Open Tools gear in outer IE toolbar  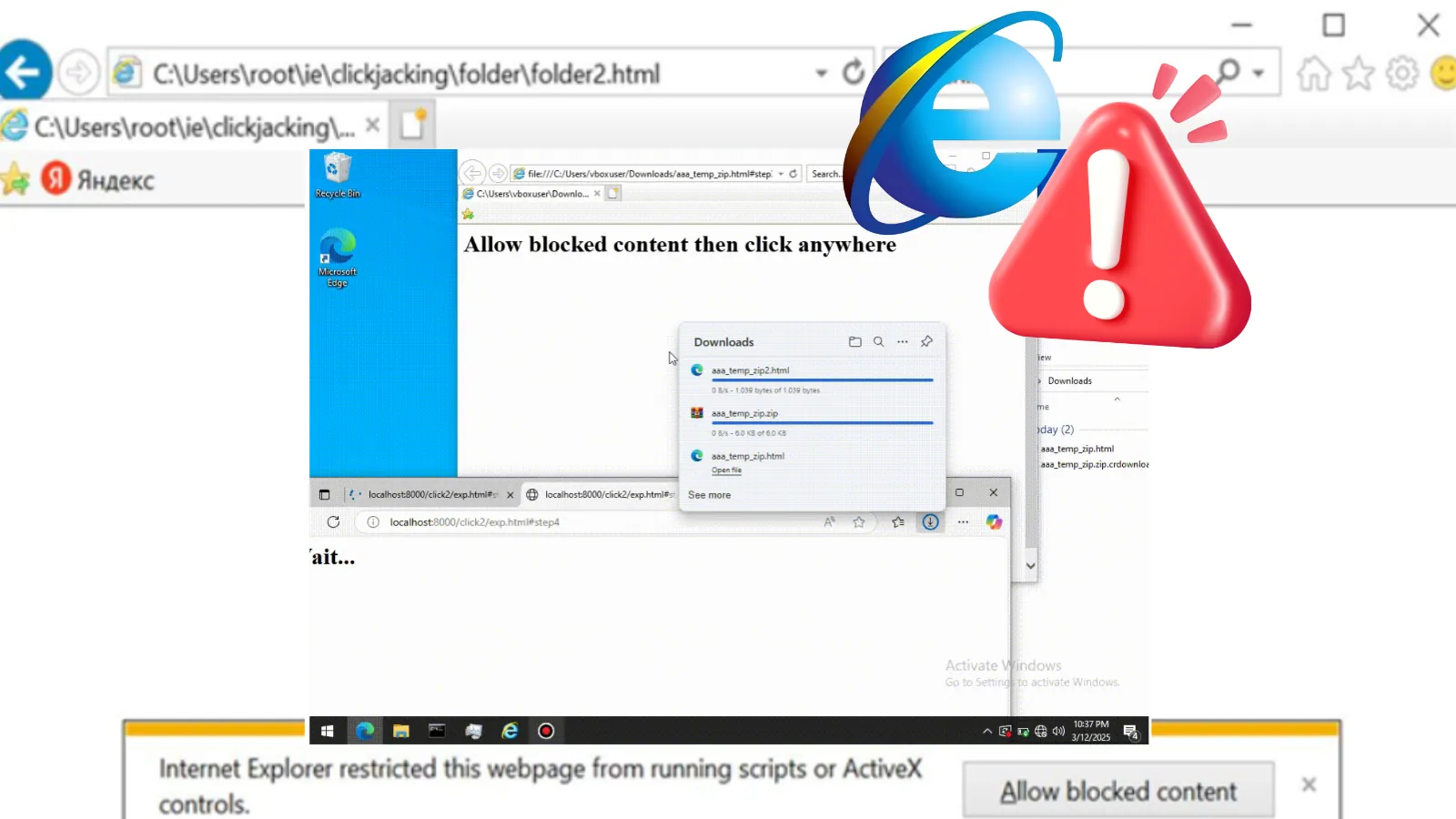(x=1402, y=73)
